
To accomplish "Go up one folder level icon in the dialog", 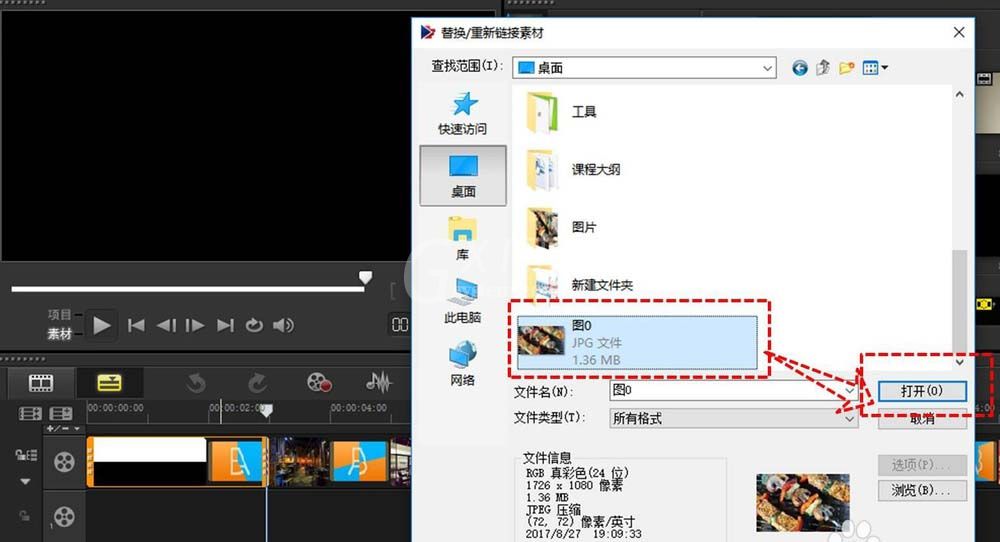I will (823, 68).
